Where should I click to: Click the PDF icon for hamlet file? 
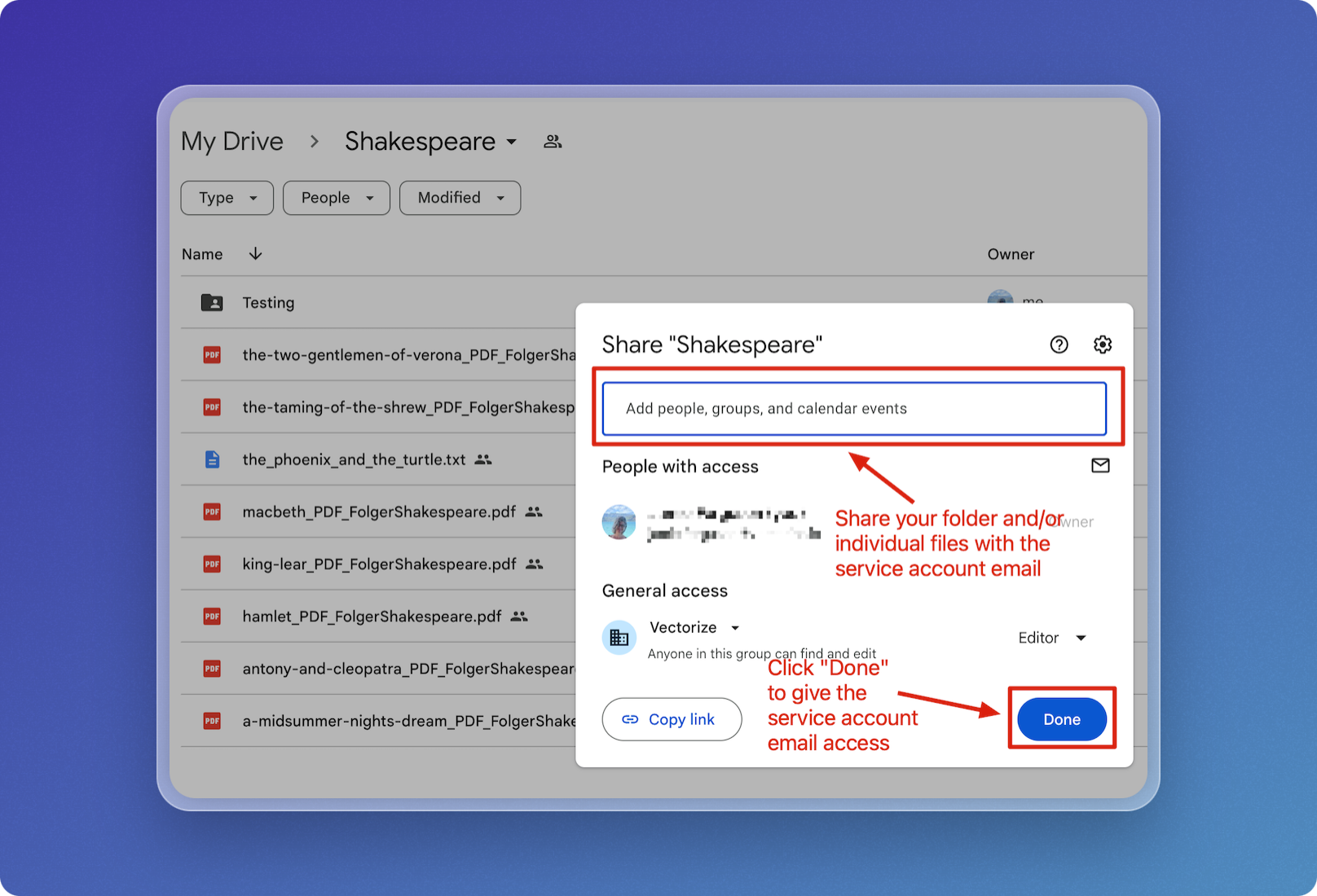click(212, 616)
